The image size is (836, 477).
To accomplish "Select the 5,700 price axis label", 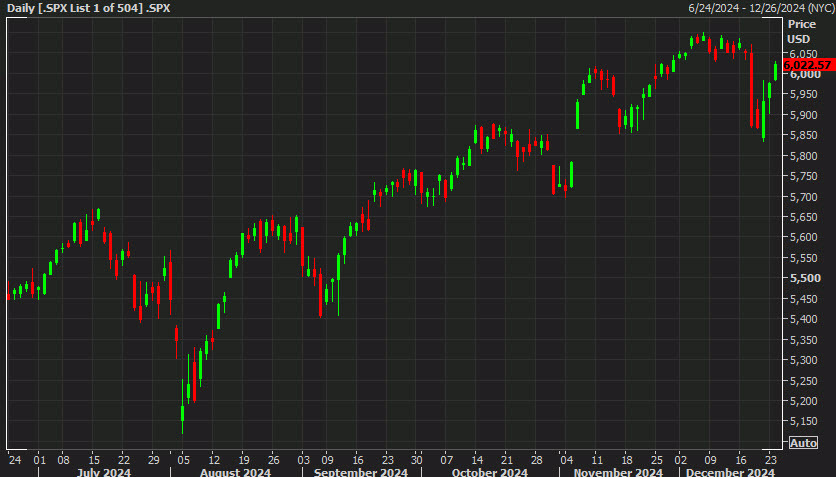I will click(x=803, y=197).
